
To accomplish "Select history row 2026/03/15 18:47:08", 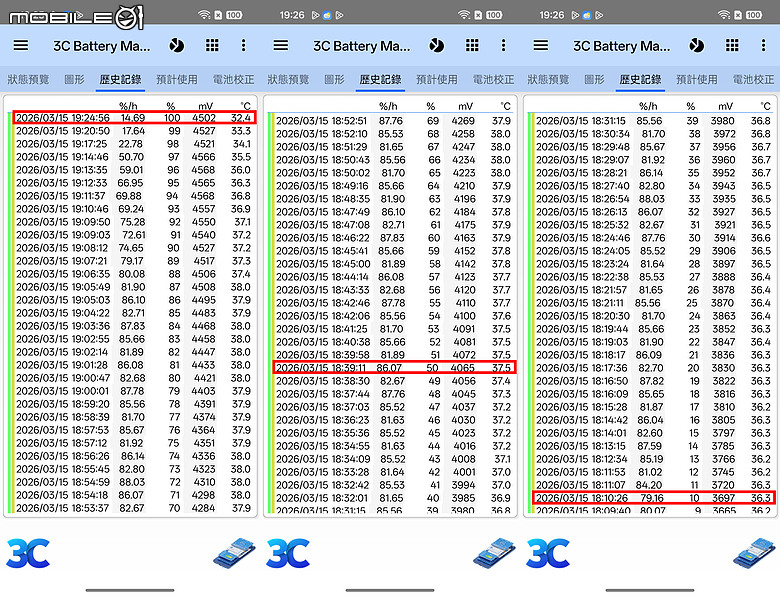I will click(x=393, y=225).
